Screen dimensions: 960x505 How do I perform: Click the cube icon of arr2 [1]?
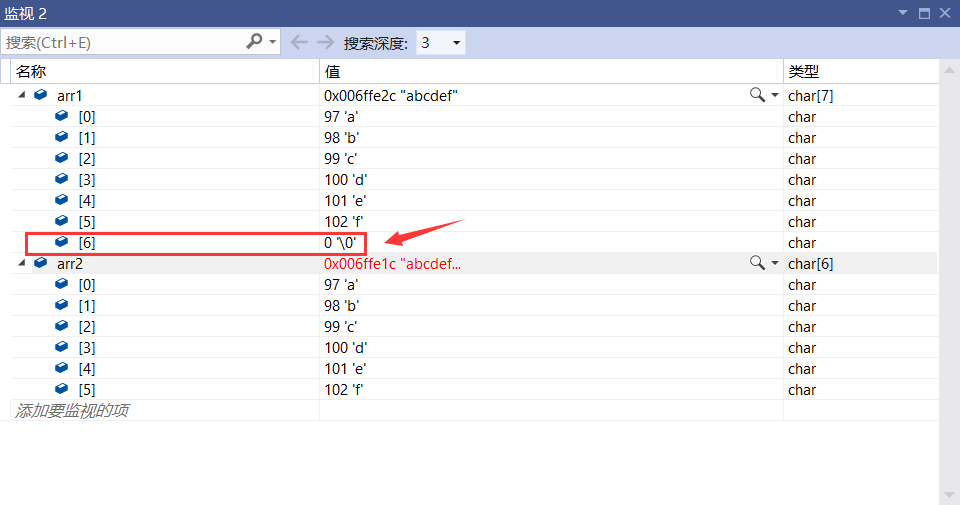(62, 305)
